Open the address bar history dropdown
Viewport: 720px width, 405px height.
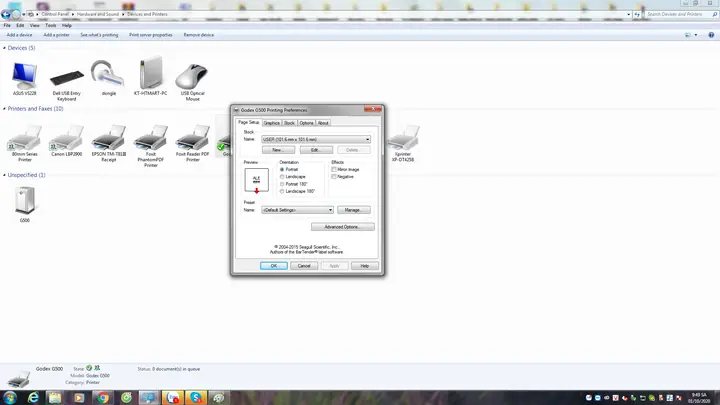[x=628, y=14]
